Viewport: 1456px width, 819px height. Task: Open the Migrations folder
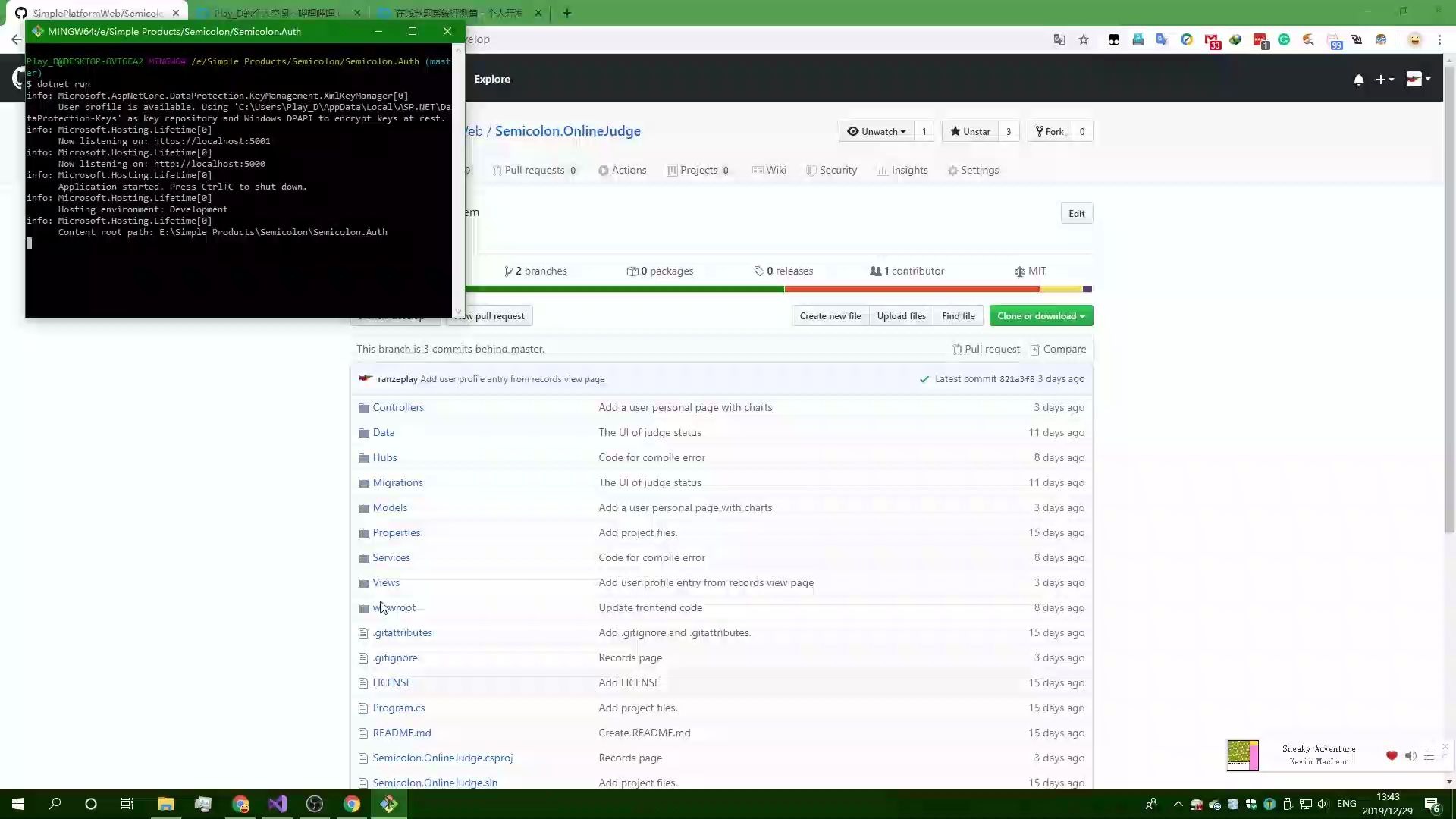397,482
